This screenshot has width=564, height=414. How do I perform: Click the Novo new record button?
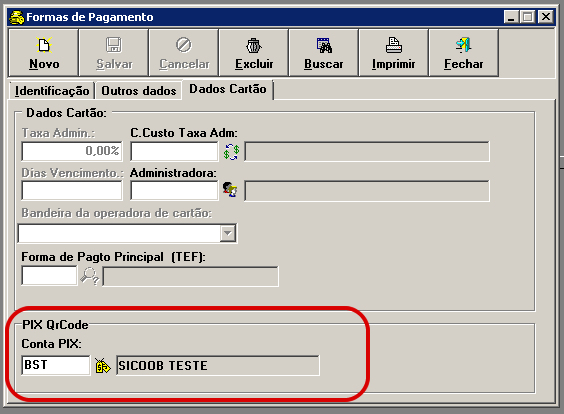[x=44, y=53]
